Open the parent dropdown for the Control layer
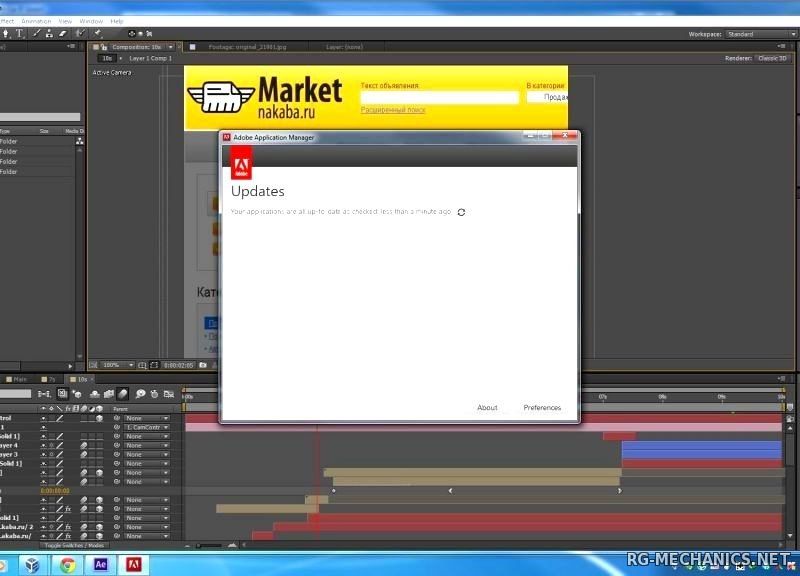800x576 pixels. coord(146,418)
